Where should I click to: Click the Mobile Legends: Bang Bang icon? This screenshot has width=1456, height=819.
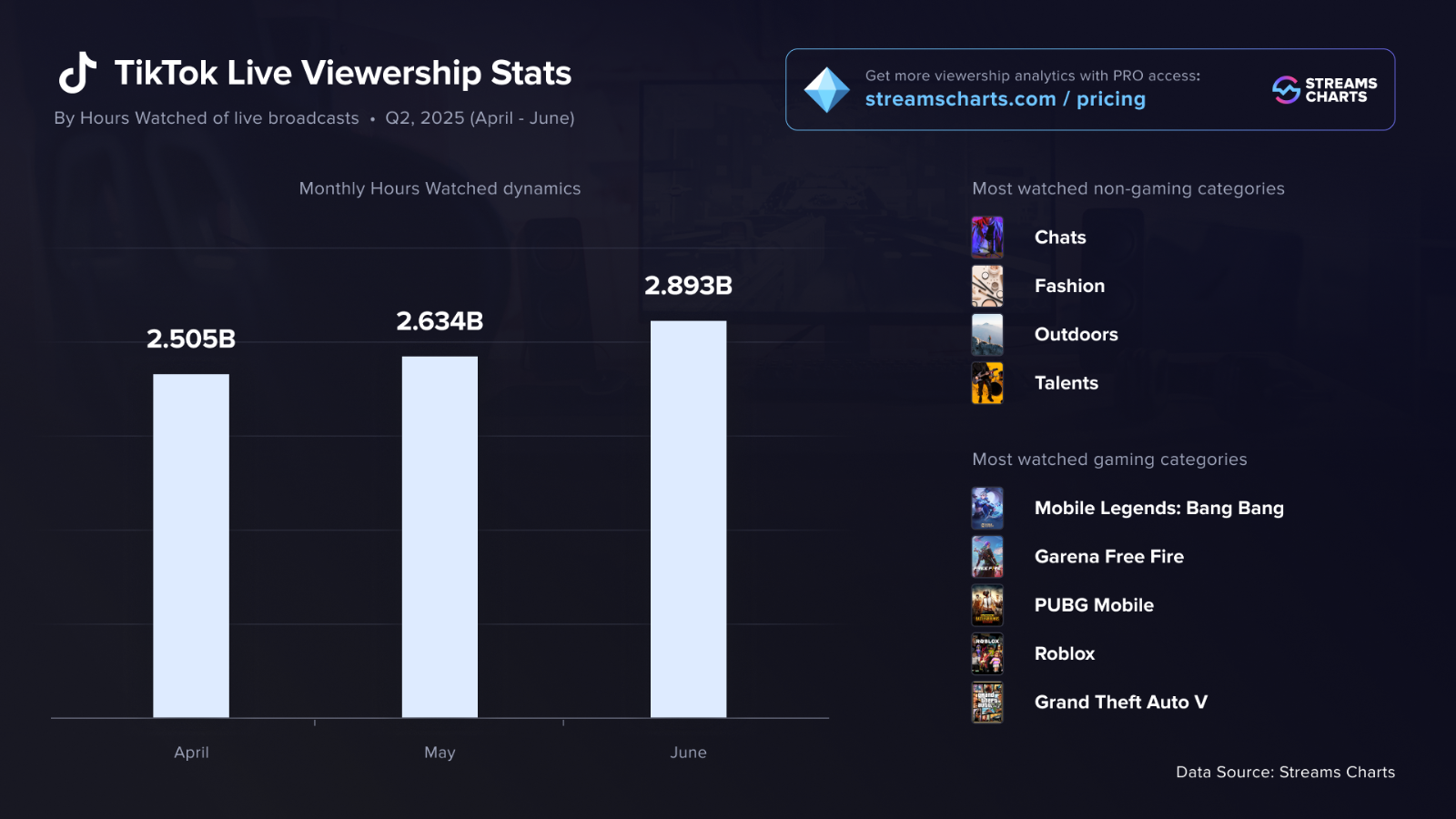(987, 508)
